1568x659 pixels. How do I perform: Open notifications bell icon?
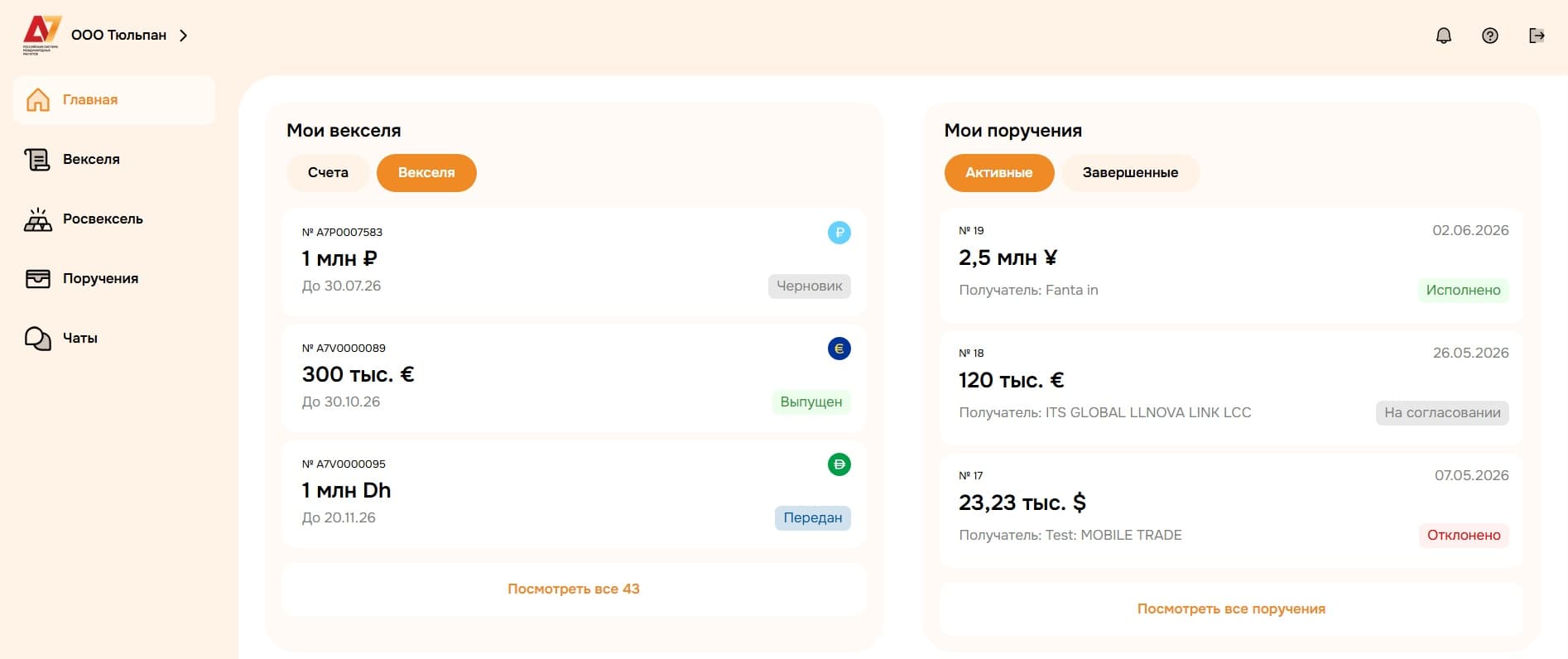(x=1444, y=36)
